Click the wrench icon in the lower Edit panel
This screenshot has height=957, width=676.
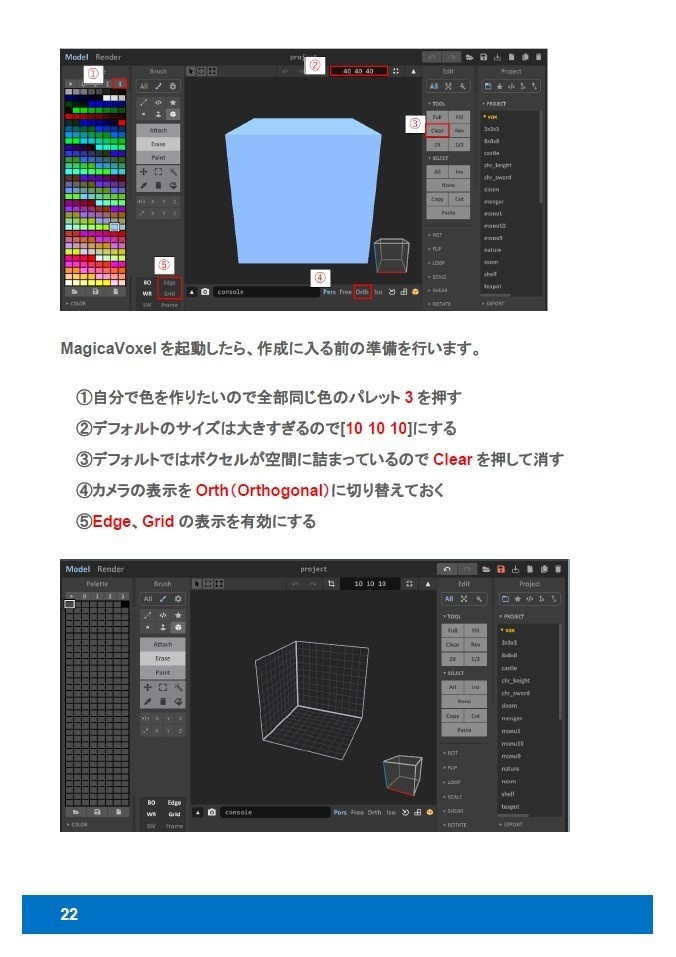tap(480, 599)
